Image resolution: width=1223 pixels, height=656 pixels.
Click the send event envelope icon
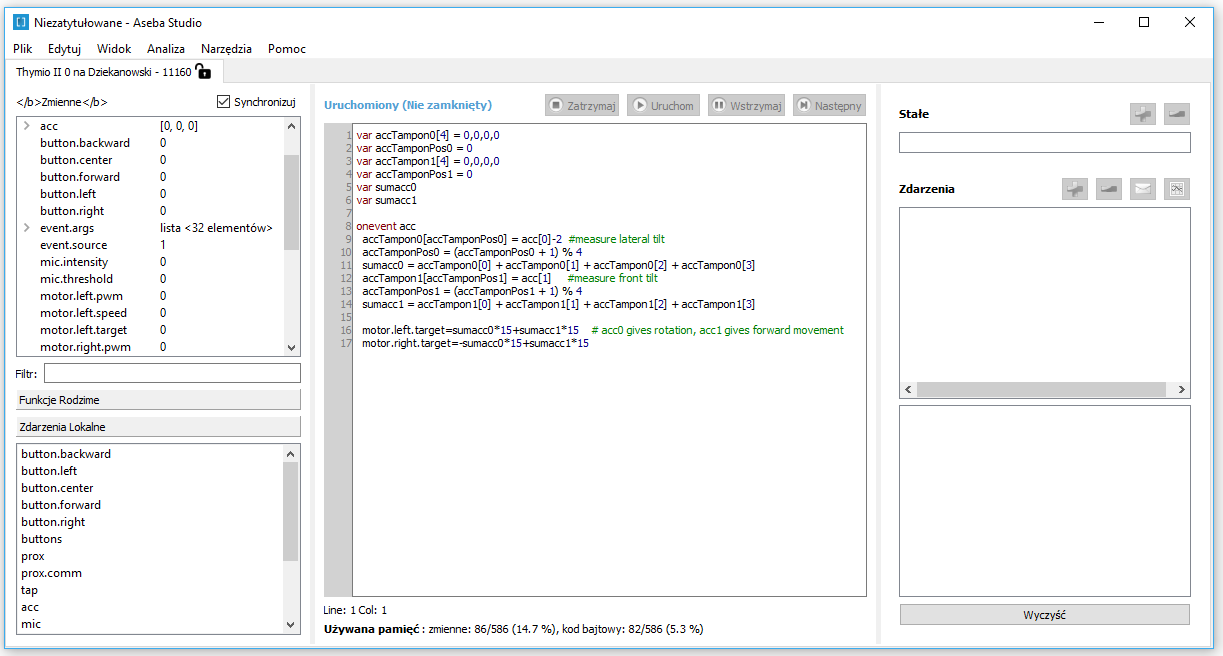(1143, 189)
